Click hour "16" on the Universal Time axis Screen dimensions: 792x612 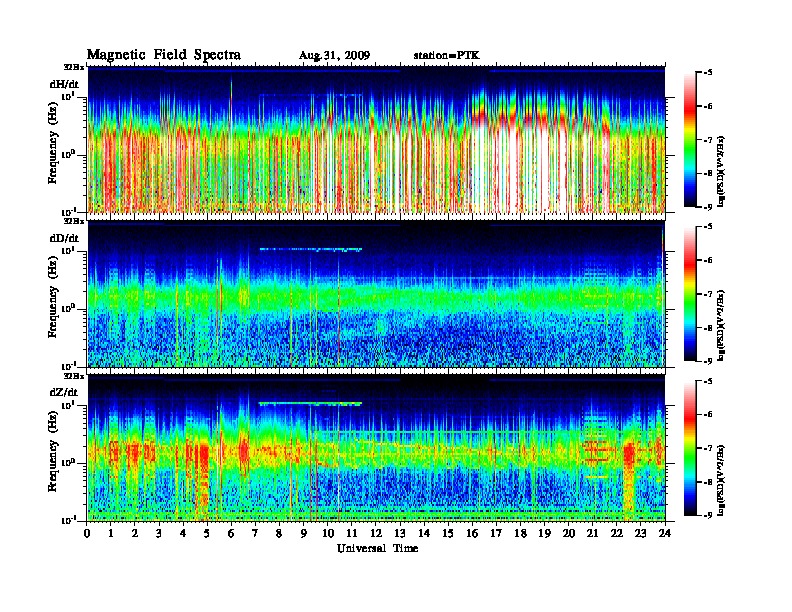pos(472,534)
